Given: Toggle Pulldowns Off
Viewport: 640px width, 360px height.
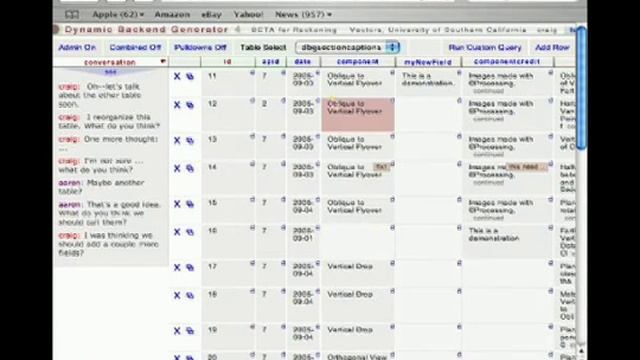Looking at the screenshot, I should pos(200,47).
